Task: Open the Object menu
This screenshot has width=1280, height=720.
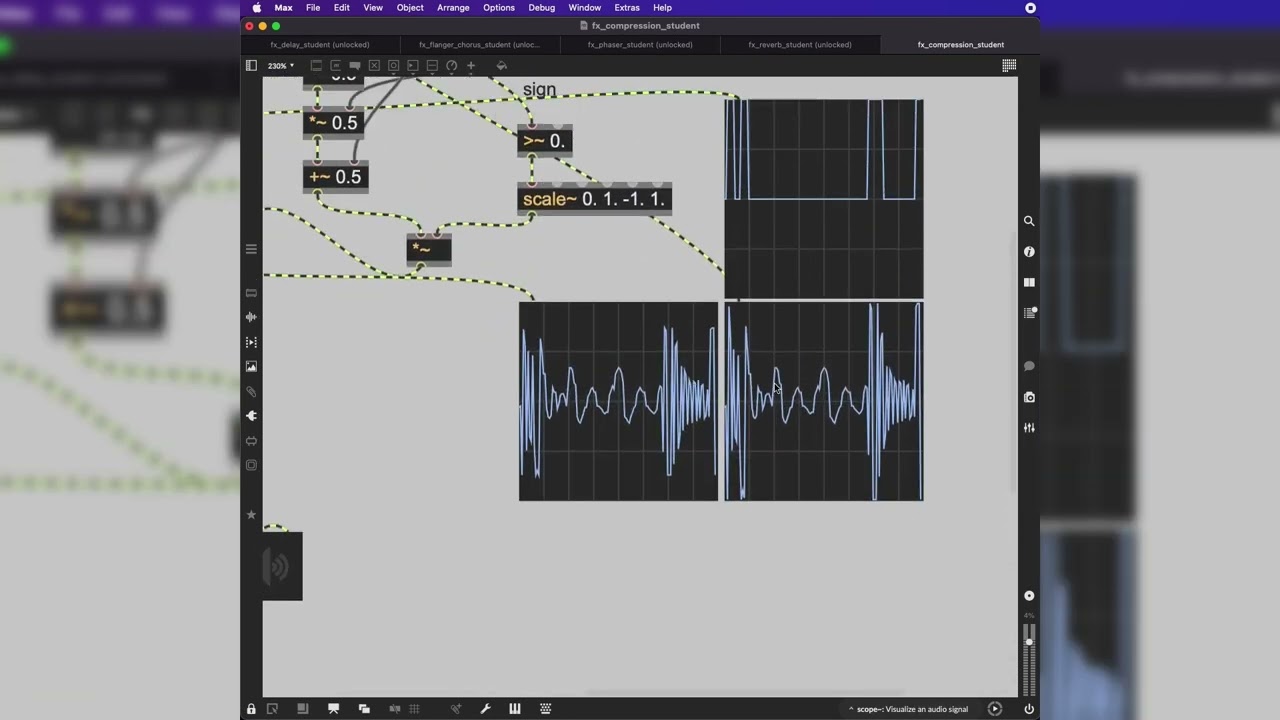Action: coord(410,8)
